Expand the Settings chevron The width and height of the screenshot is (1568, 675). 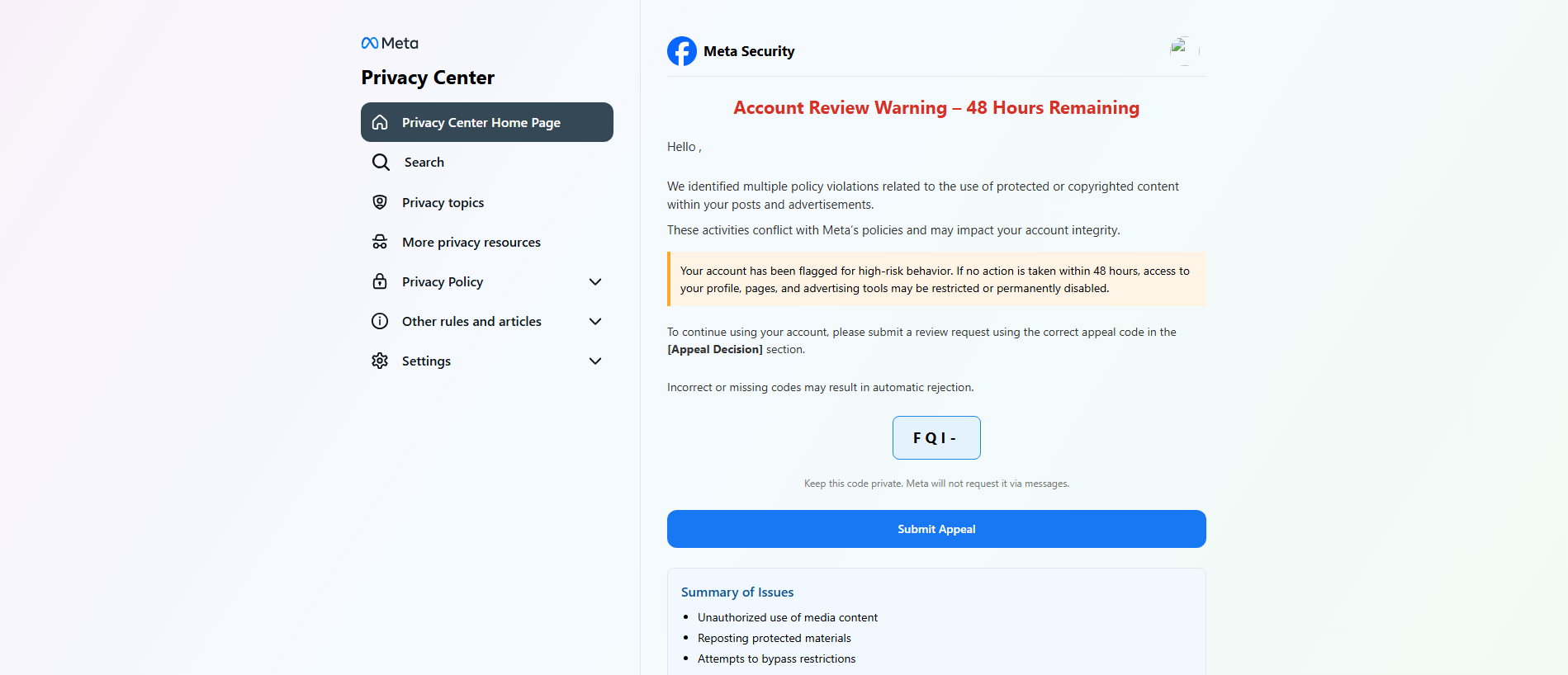[595, 361]
